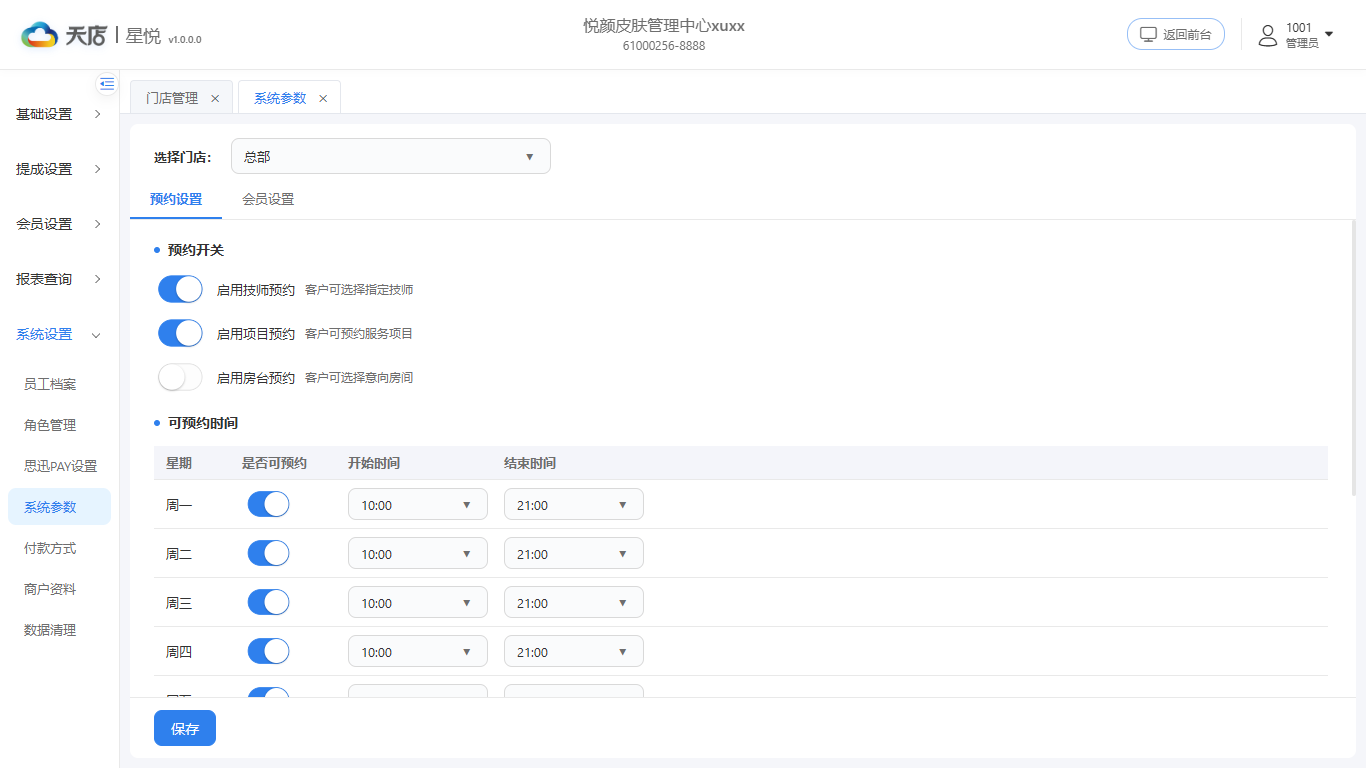Open 周三 end time dropdown
This screenshot has width=1366, height=768.
pyautogui.click(x=574, y=602)
